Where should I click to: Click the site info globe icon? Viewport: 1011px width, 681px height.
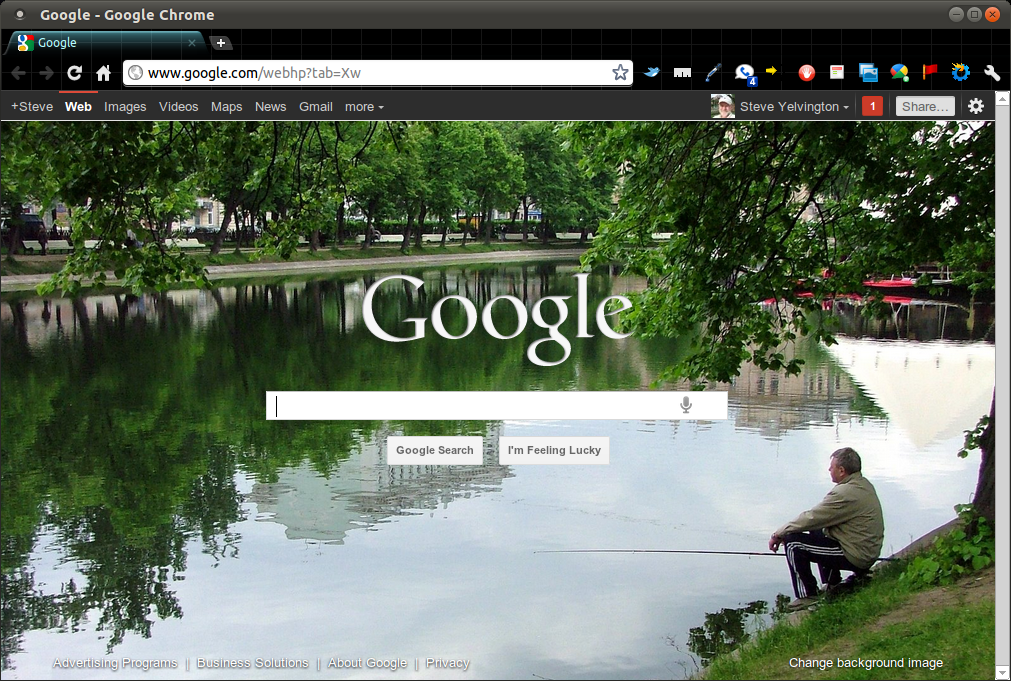[x=135, y=72]
